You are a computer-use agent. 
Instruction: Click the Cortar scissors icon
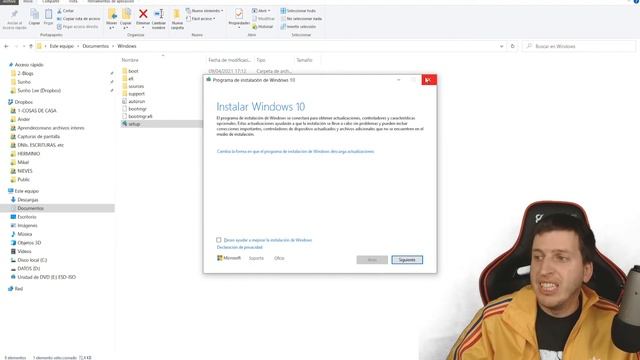pos(60,11)
